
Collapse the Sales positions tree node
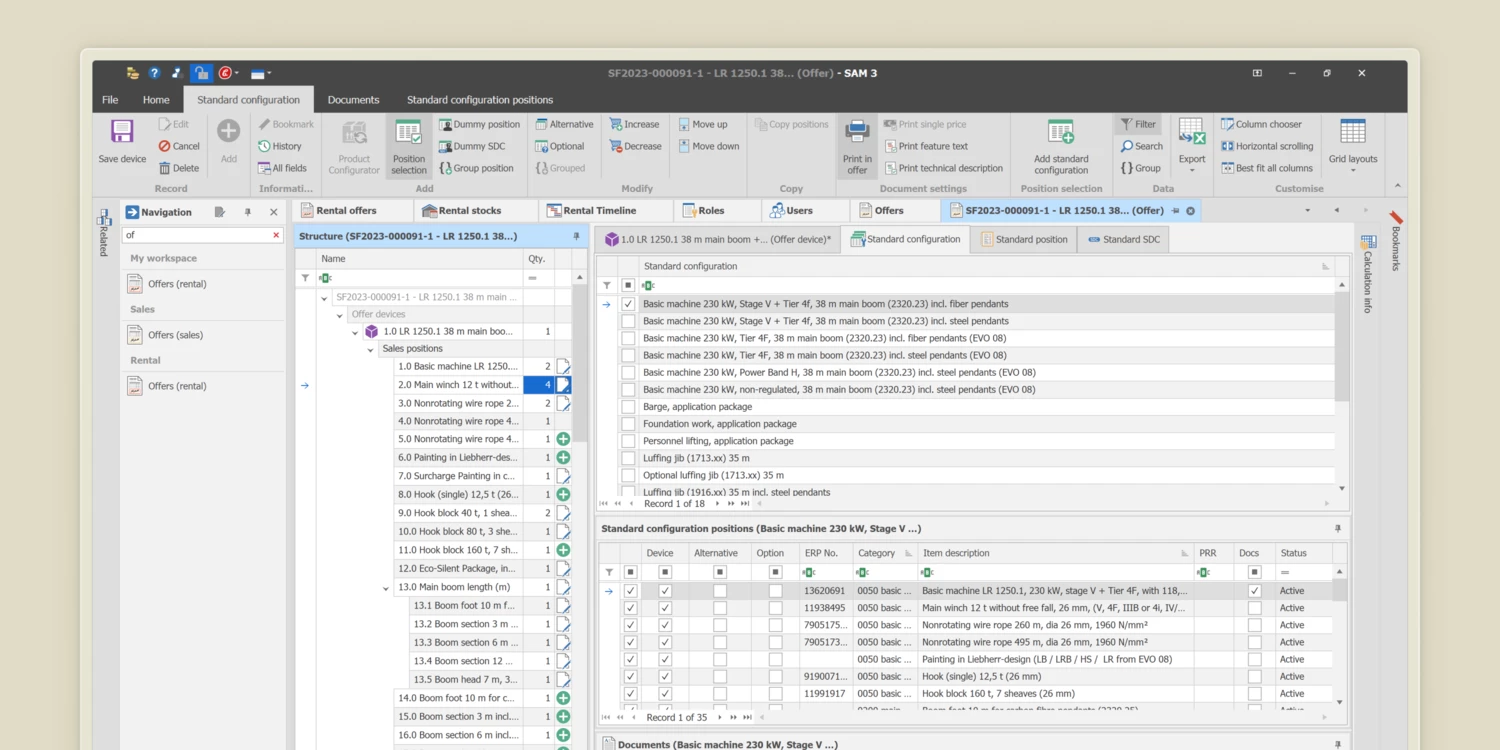[x=370, y=350]
